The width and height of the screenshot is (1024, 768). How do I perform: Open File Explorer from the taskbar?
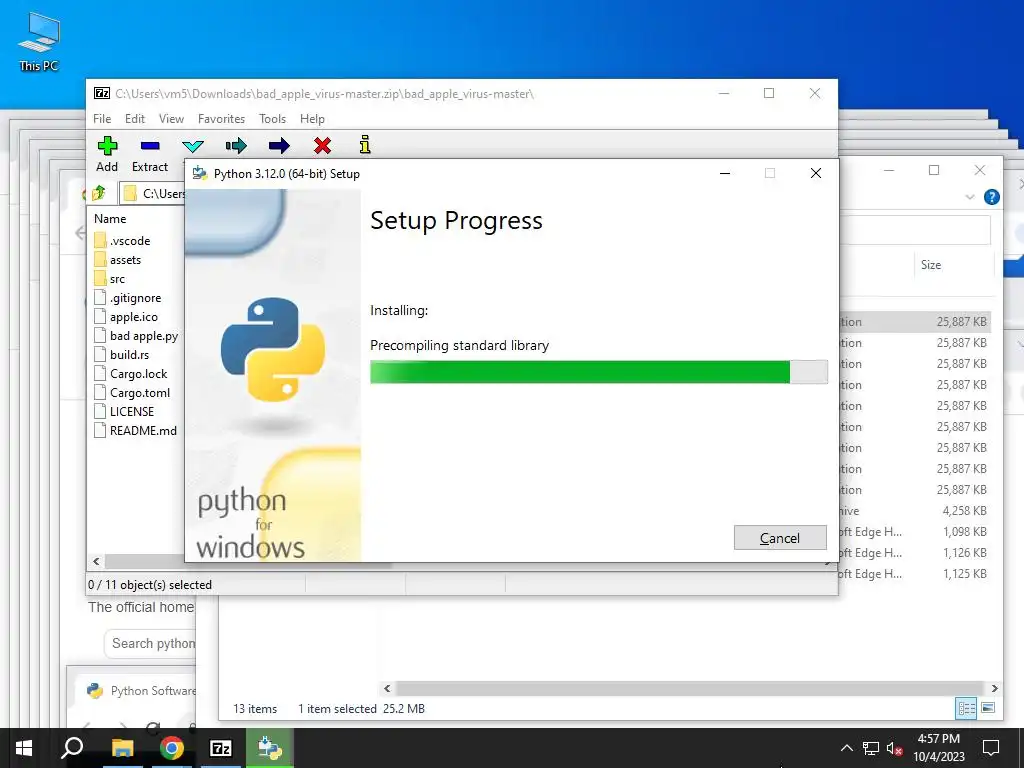(x=122, y=748)
